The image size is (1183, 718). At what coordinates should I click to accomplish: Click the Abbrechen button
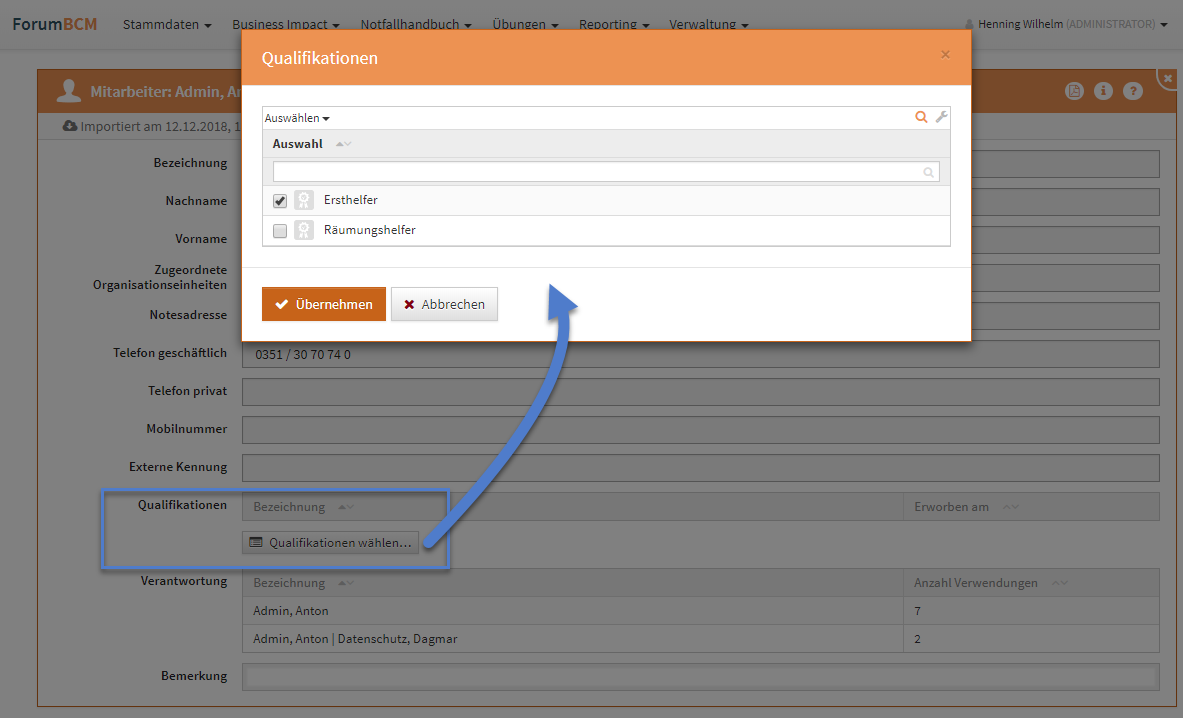(x=444, y=305)
